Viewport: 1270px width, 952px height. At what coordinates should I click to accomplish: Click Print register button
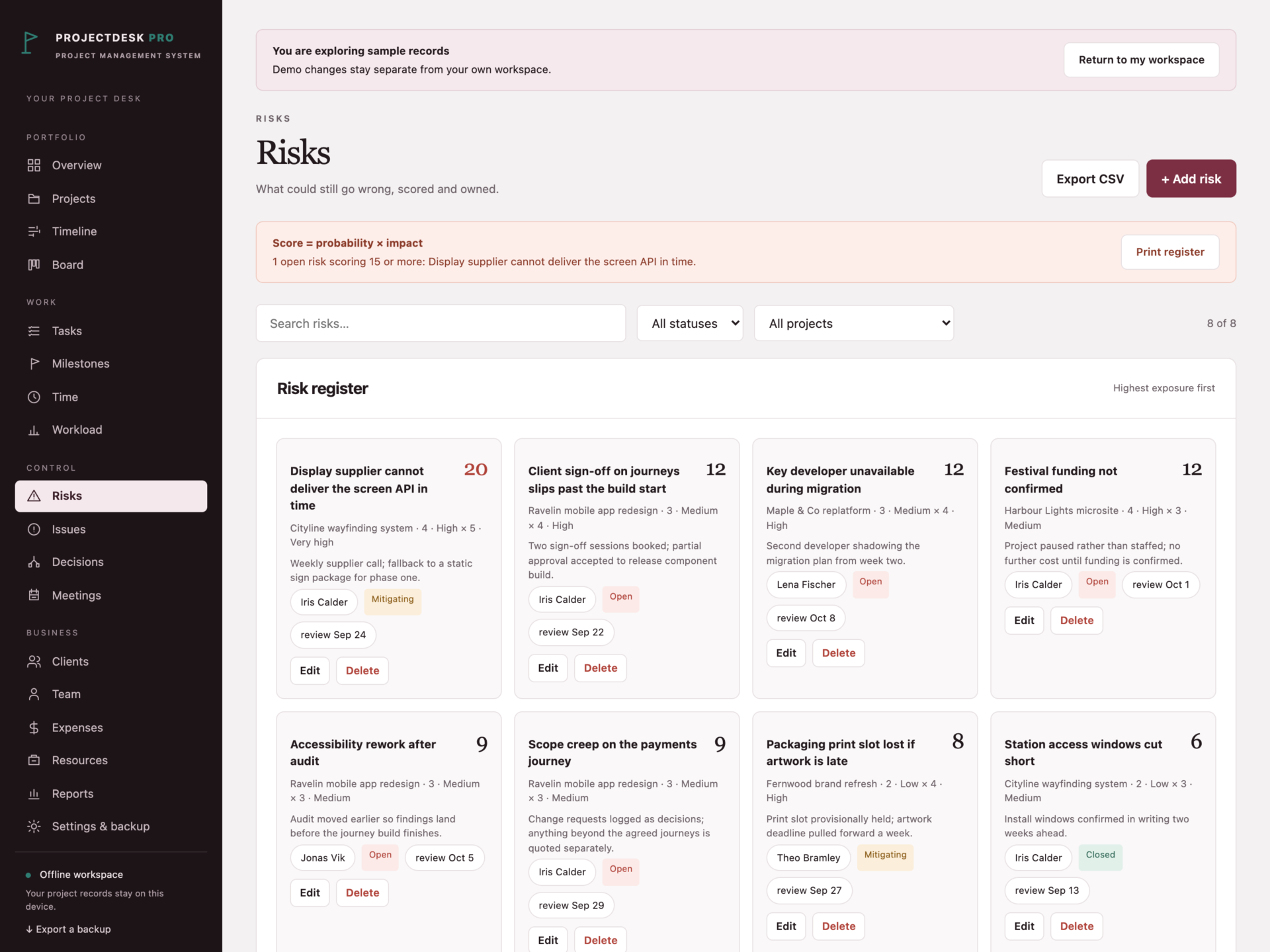pos(1169,252)
